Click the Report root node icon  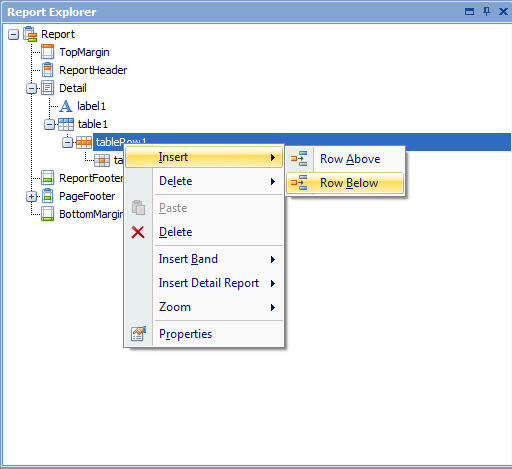point(30,34)
